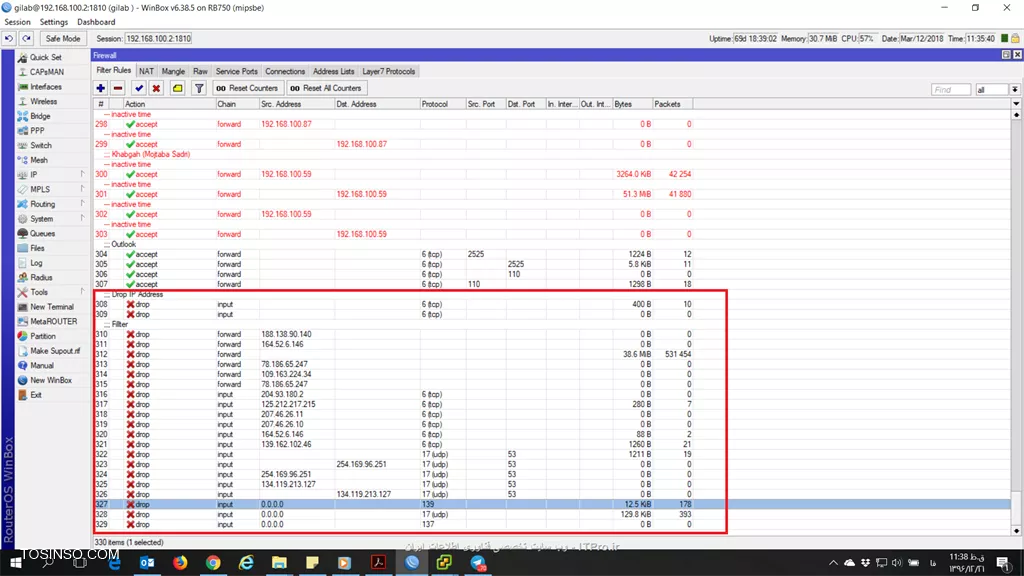The height and width of the screenshot is (576, 1024).
Task: Switch to the Service Ports tab
Action: pos(236,71)
